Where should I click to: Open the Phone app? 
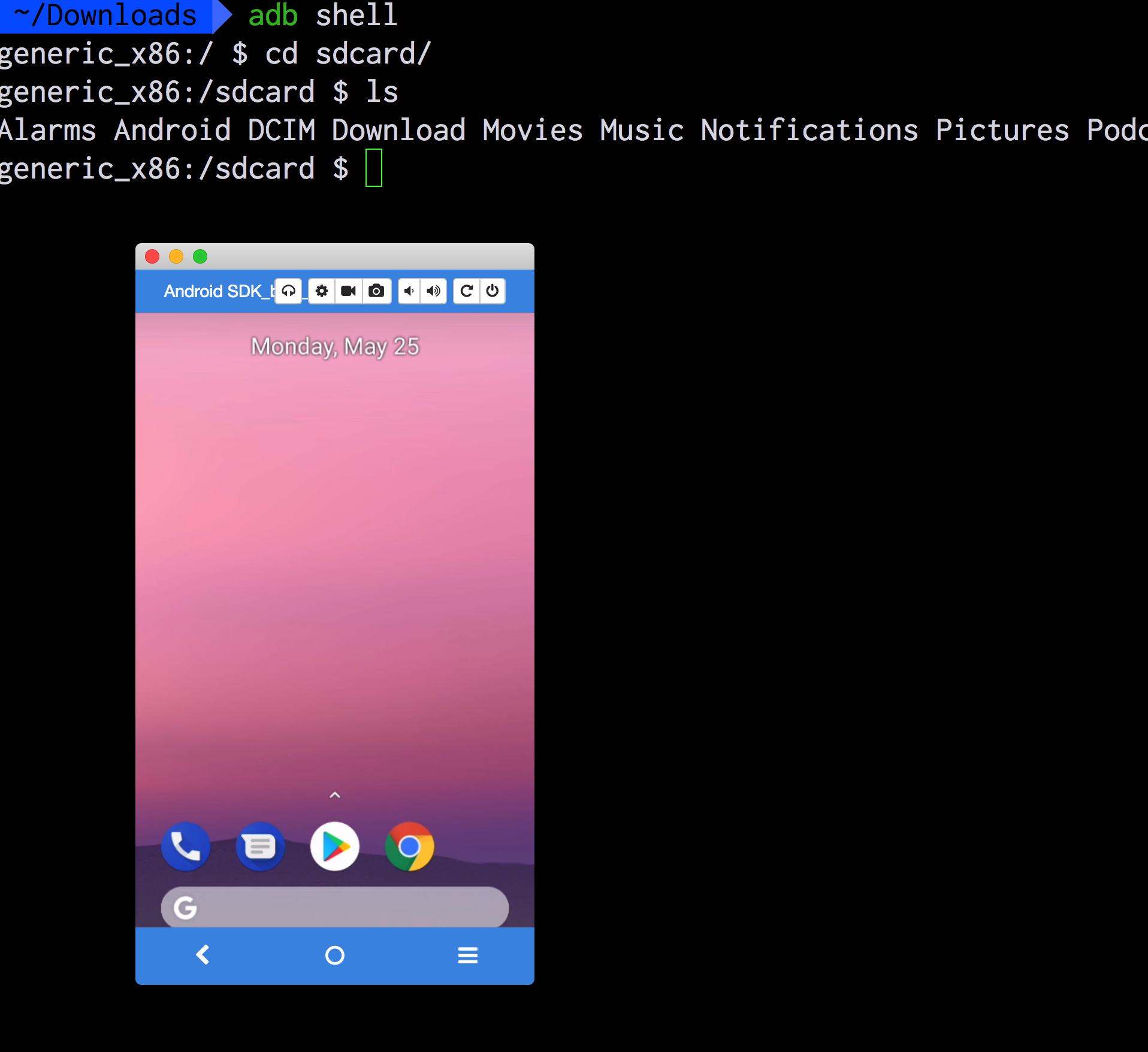pos(186,846)
